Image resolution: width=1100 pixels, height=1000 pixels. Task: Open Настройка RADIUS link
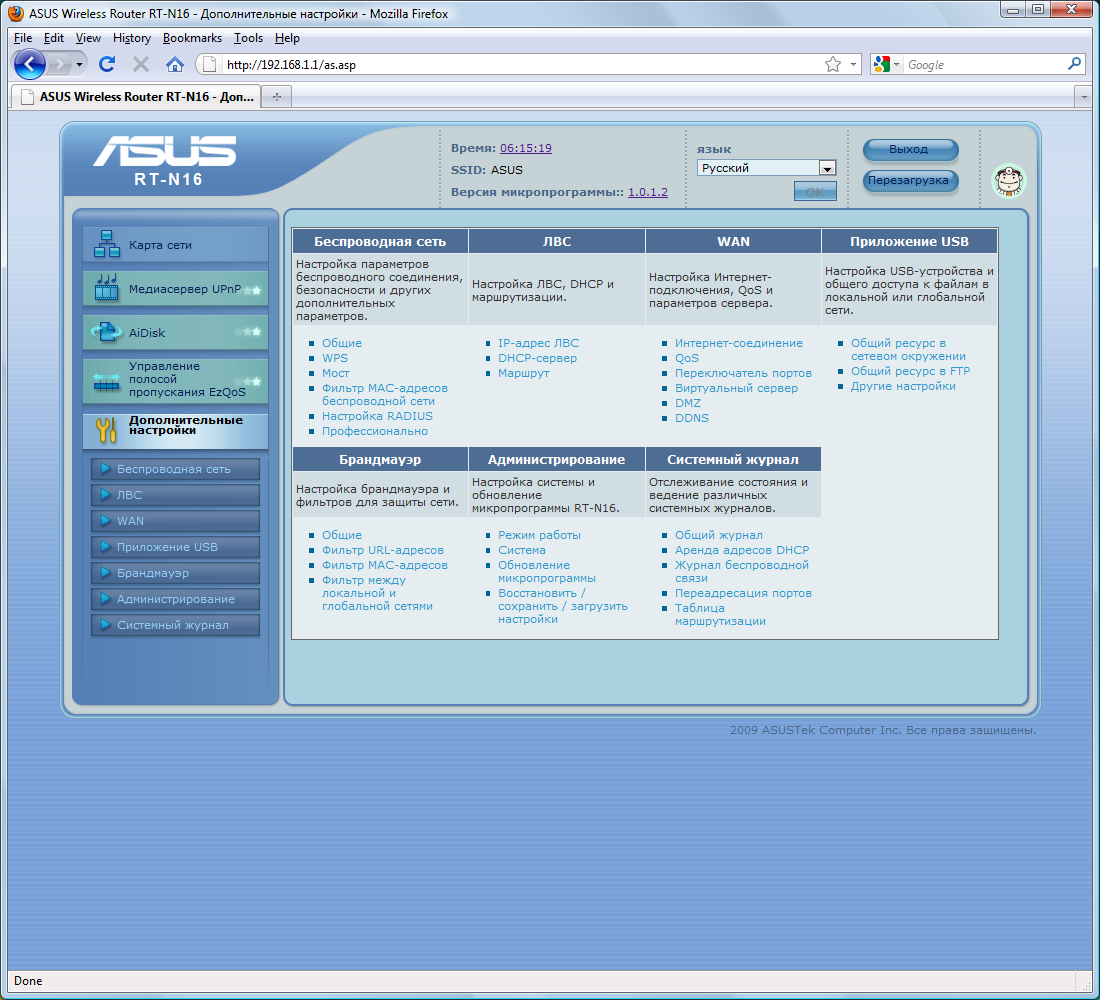coord(377,416)
